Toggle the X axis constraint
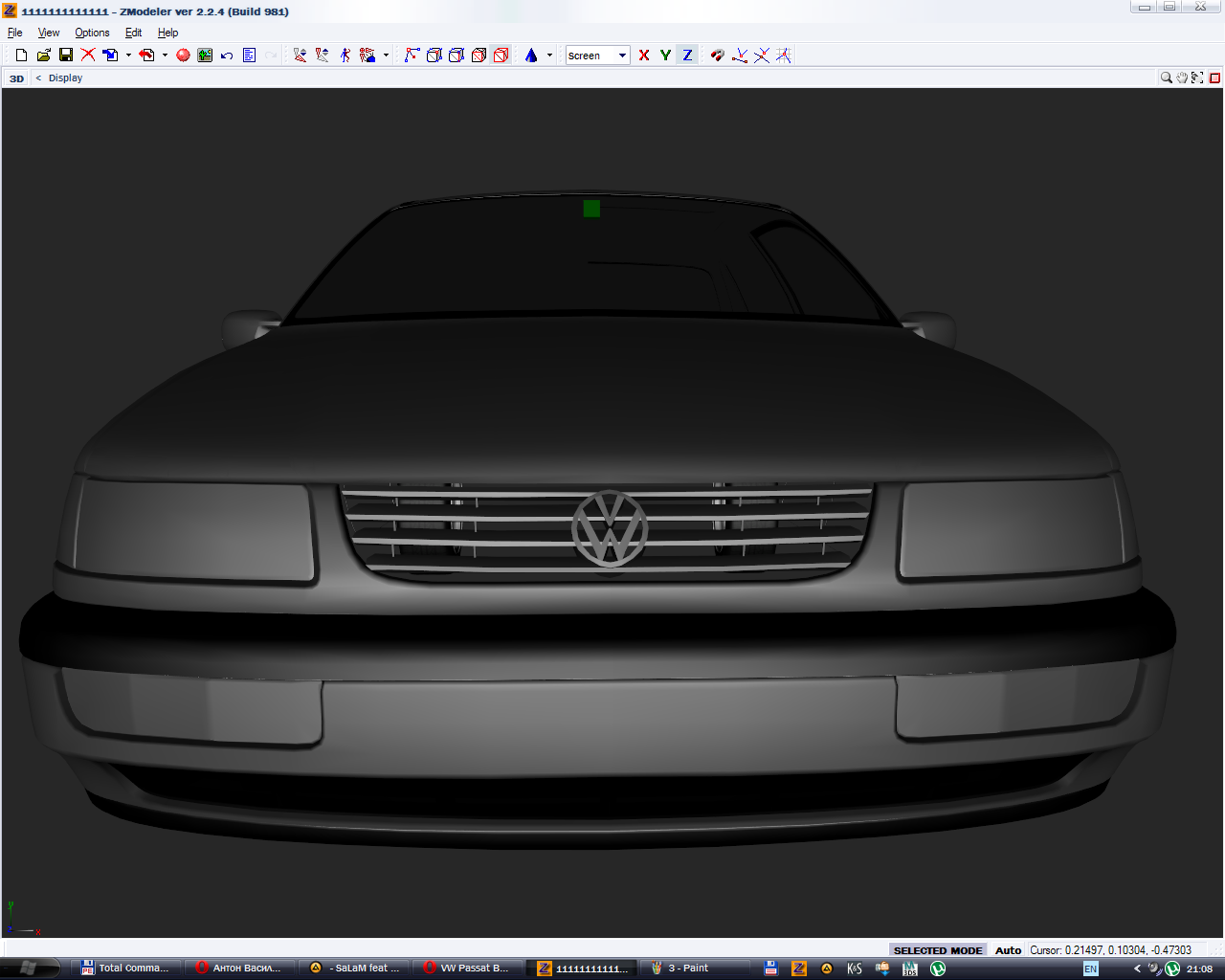 644,56
